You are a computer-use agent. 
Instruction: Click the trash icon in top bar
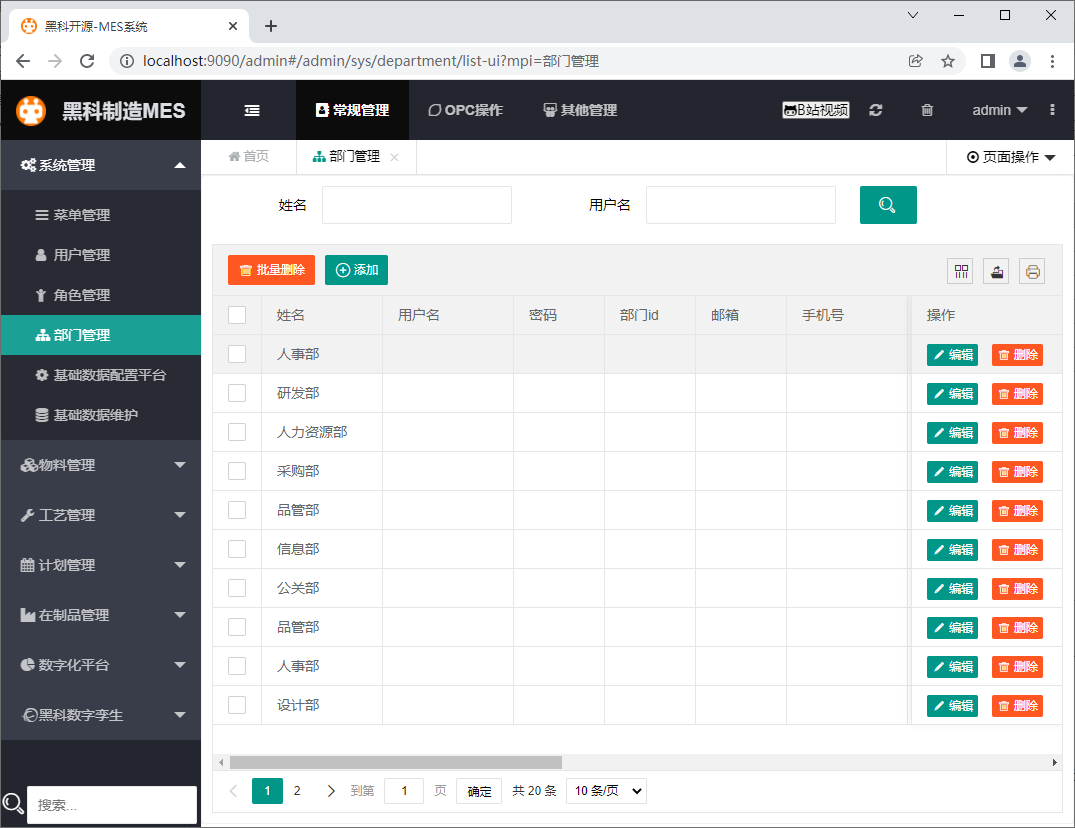pyautogui.click(x=927, y=110)
